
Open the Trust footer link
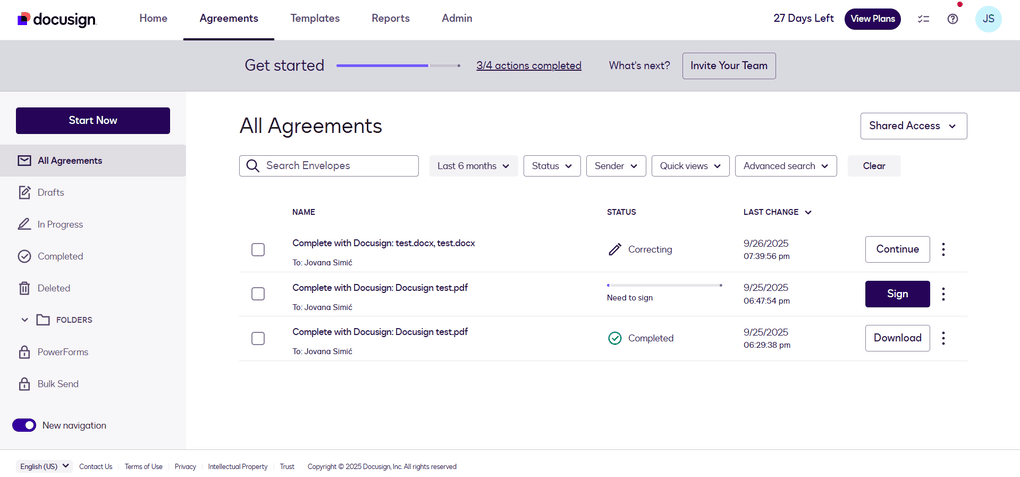point(287,467)
